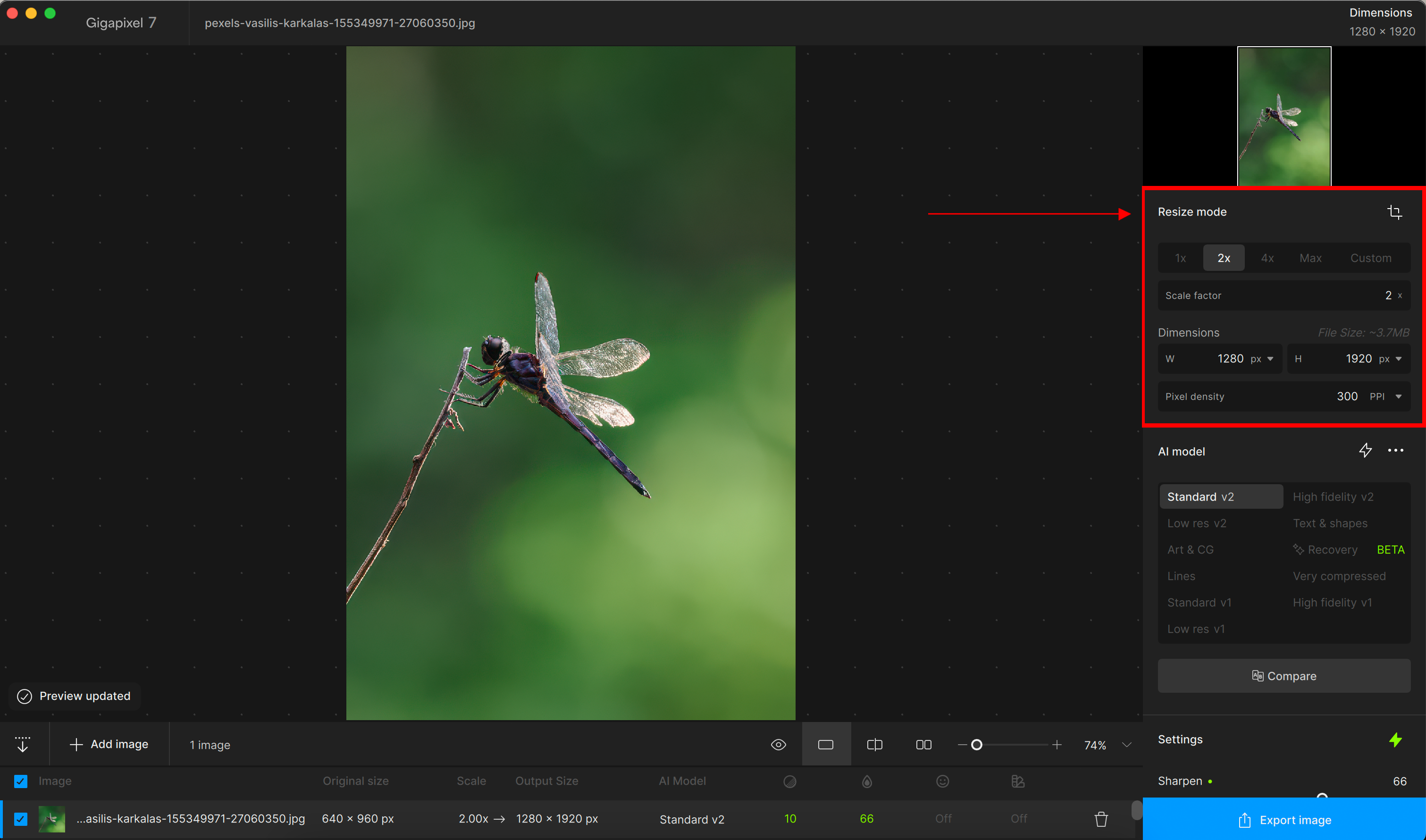
Task: Click the zoom out minus icon
Action: (963, 745)
